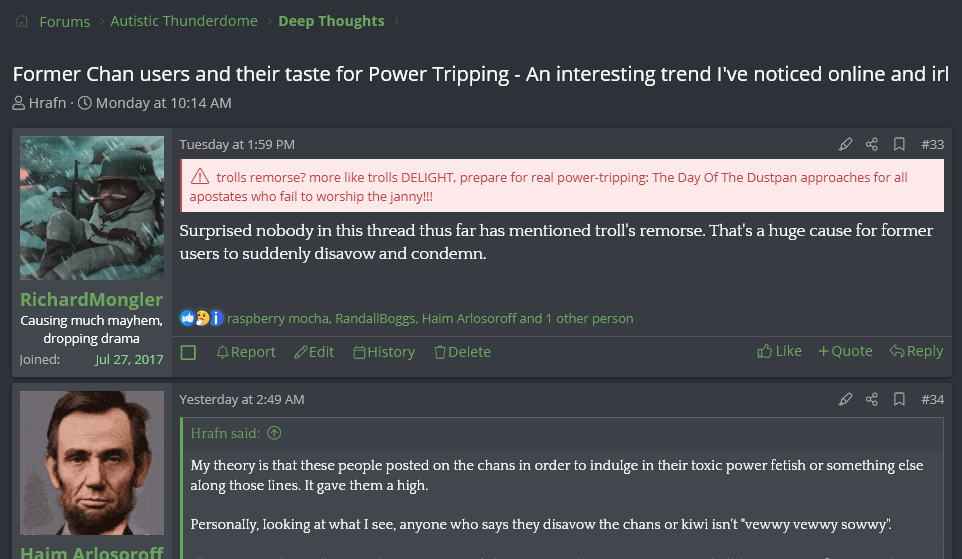Open reaction icons list on post #33
Image resolution: width=962 pixels, height=559 pixels.
point(201,318)
